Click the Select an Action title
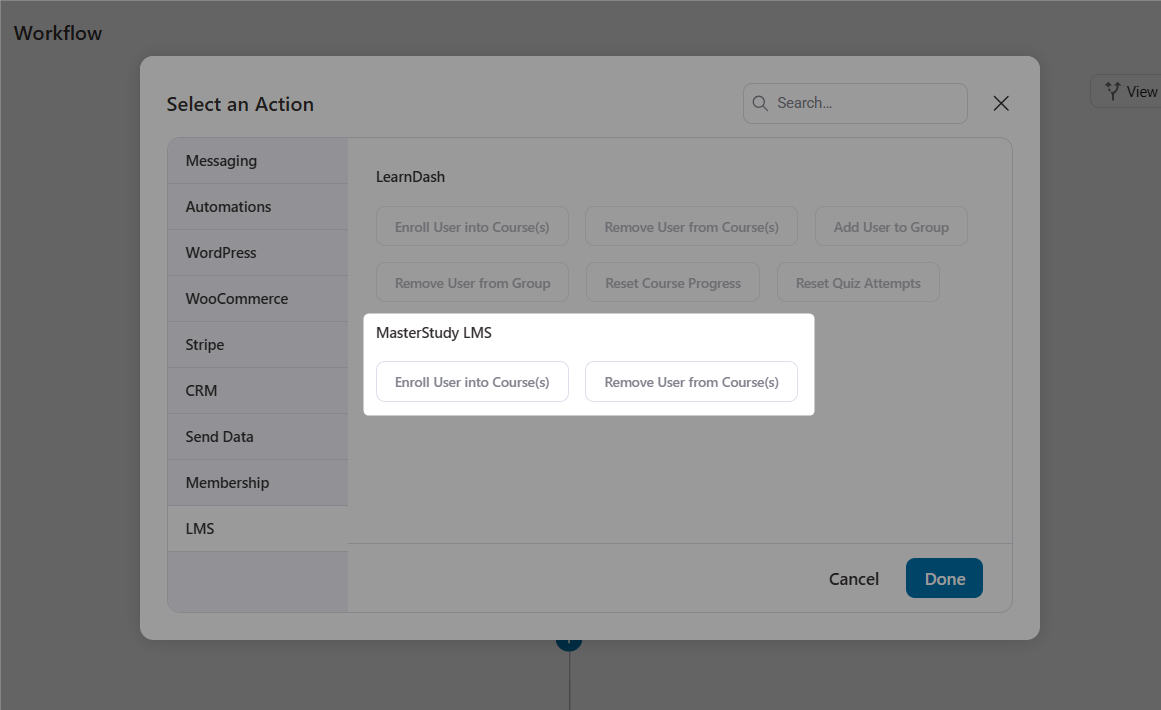1161x710 pixels. click(240, 104)
